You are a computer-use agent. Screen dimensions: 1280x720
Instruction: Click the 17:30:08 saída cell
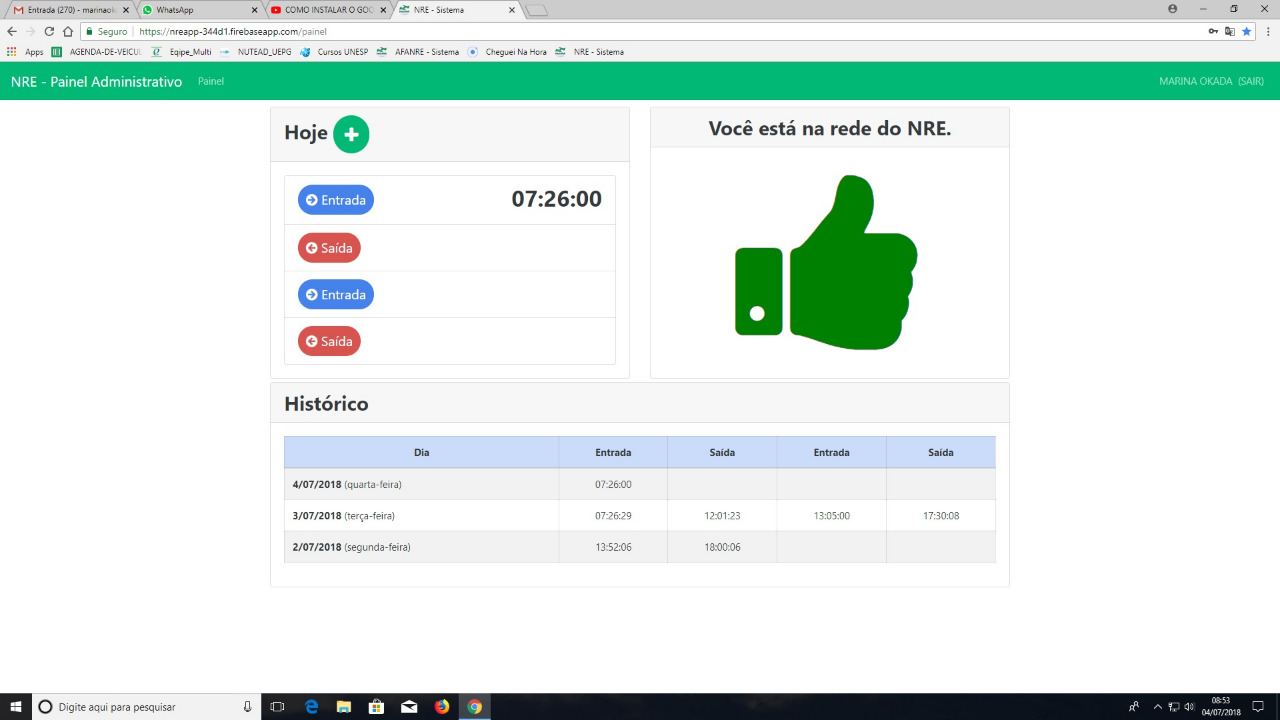[941, 516]
